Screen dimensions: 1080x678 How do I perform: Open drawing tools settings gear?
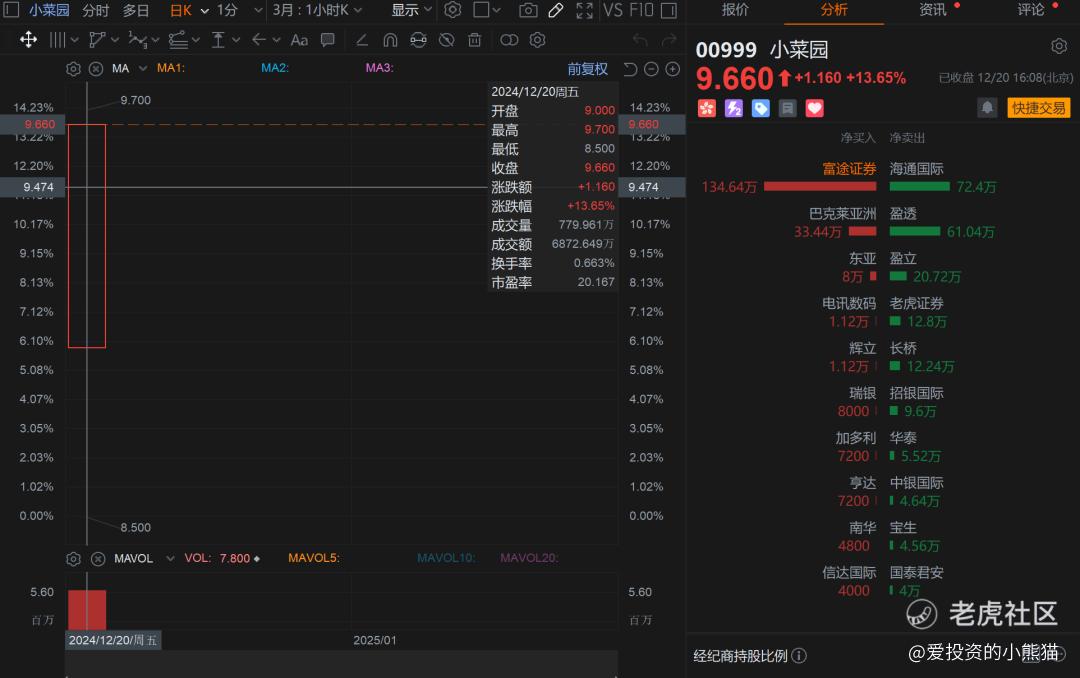tap(537, 40)
